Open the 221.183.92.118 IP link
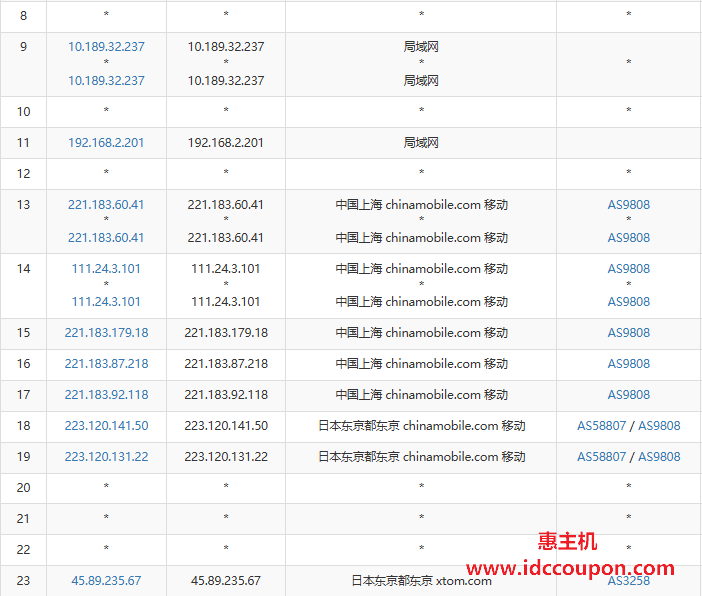 (106, 394)
